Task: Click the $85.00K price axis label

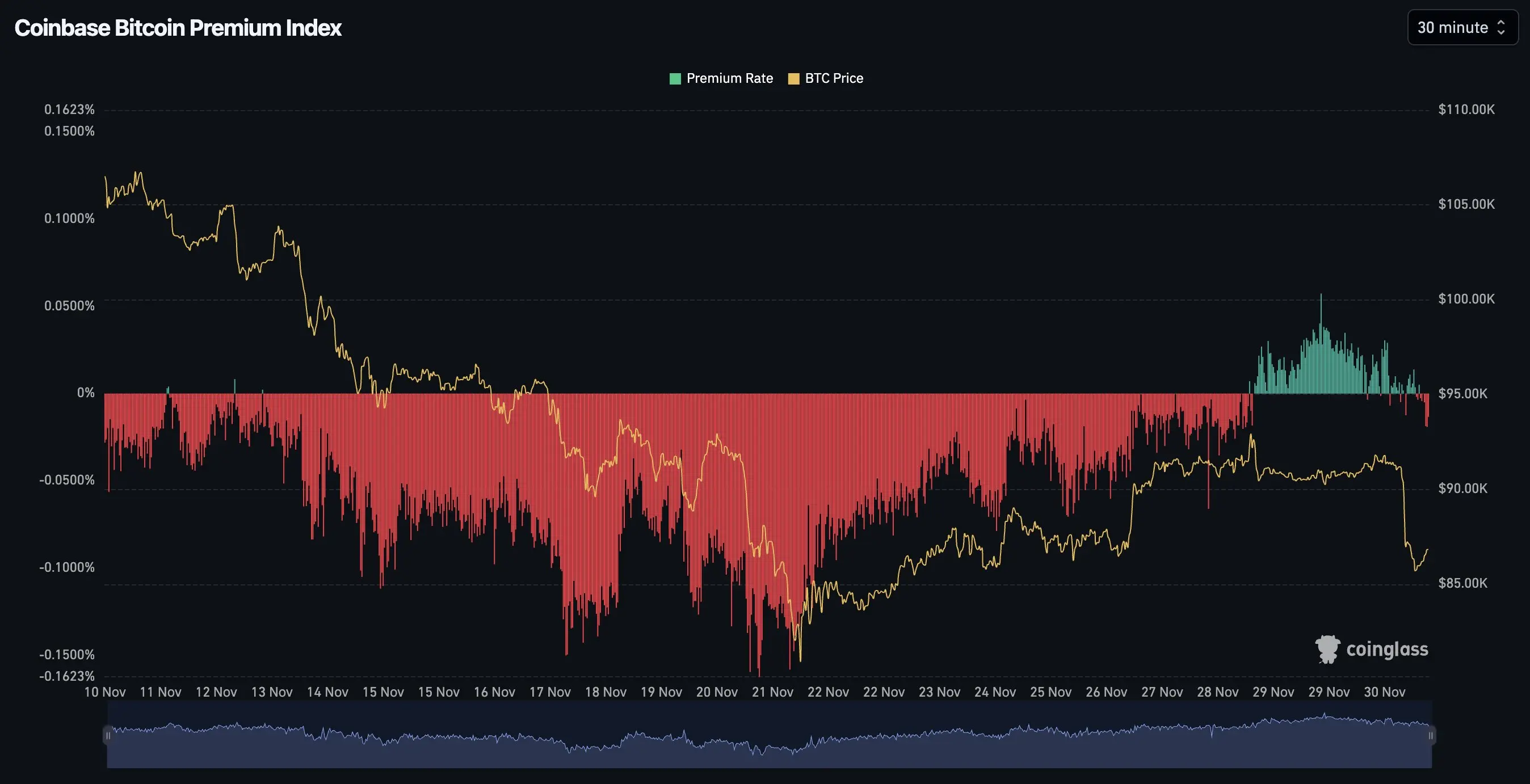Action: coord(1462,583)
